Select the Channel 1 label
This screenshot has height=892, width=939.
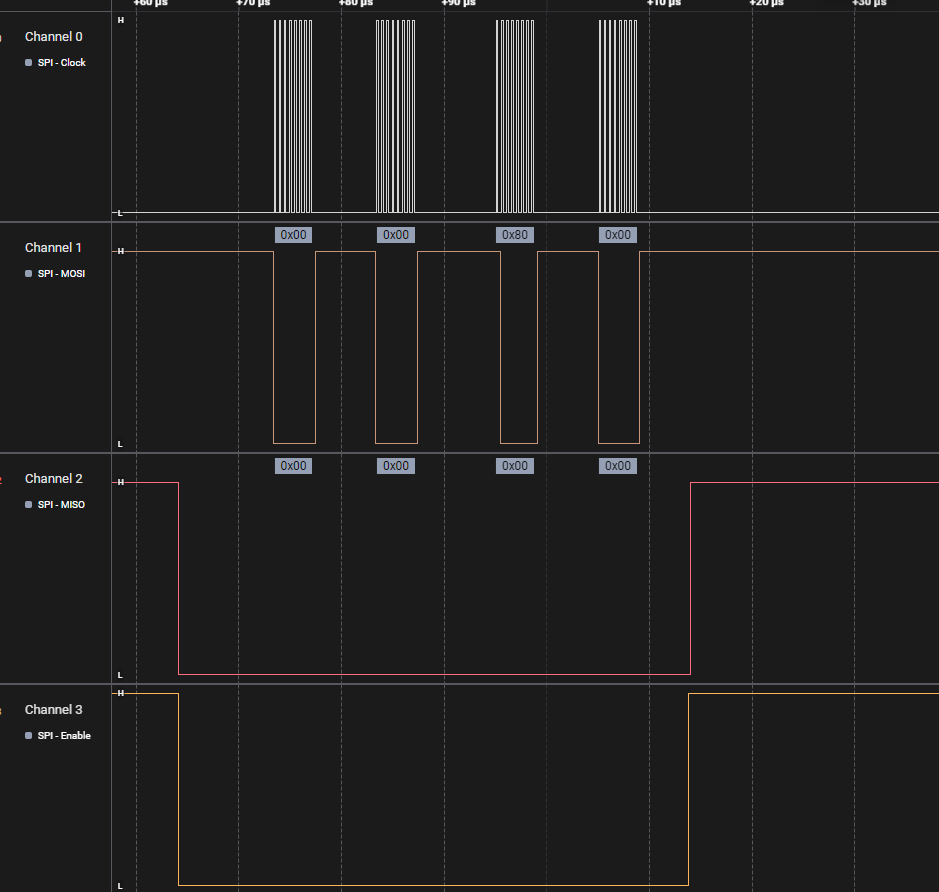pyautogui.click(x=53, y=248)
